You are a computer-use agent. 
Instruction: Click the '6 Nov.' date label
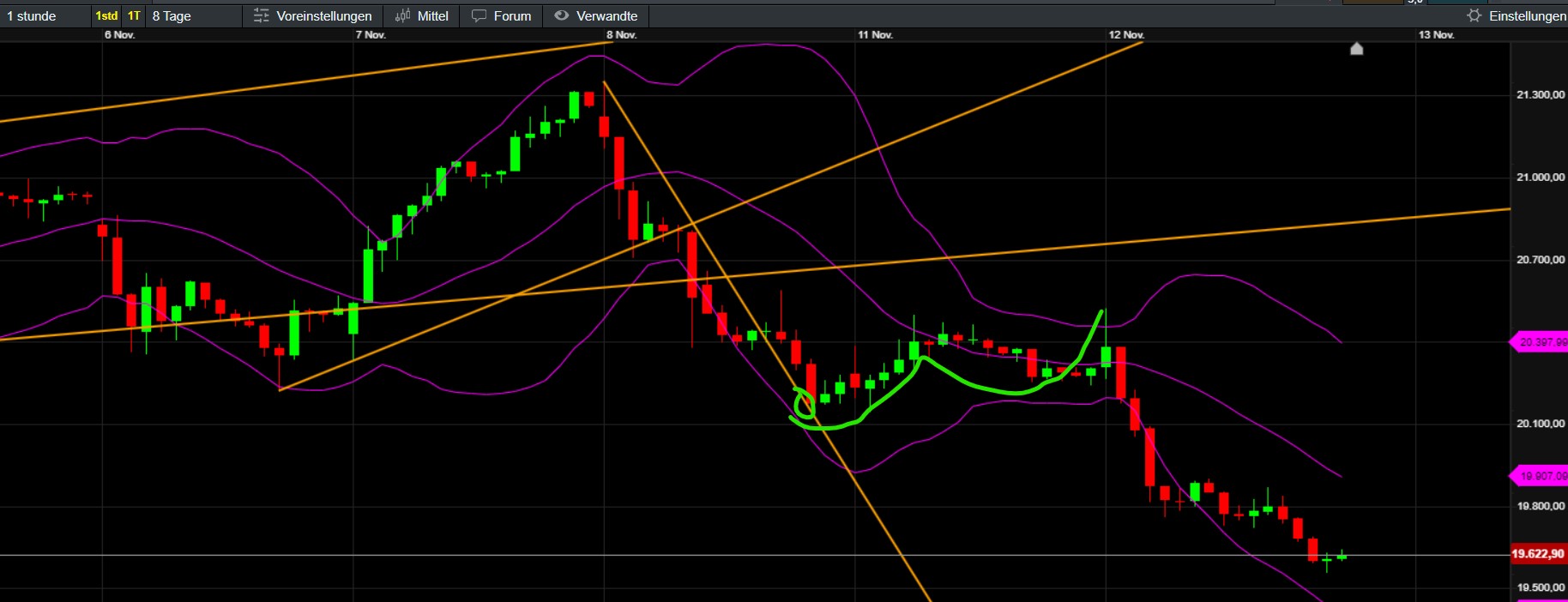119,35
